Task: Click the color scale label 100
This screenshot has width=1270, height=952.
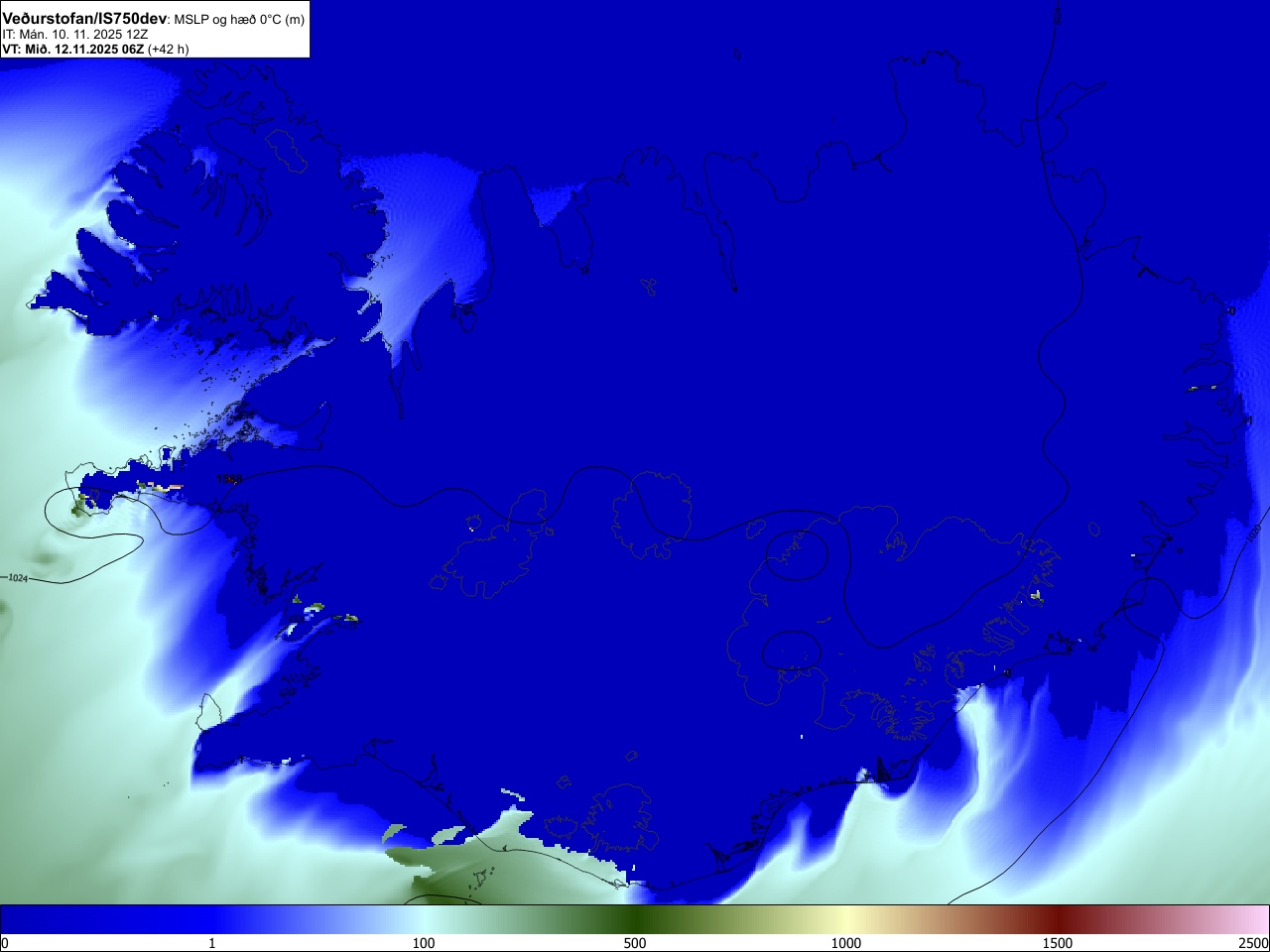Action: click(424, 943)
